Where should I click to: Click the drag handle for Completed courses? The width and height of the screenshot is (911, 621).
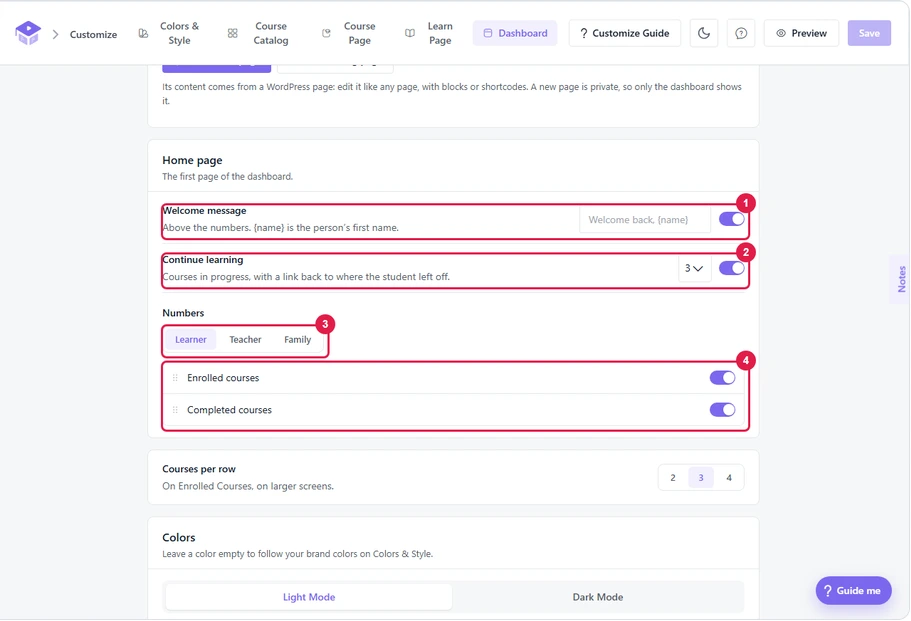pyautogui.click(x=175, y=410)
